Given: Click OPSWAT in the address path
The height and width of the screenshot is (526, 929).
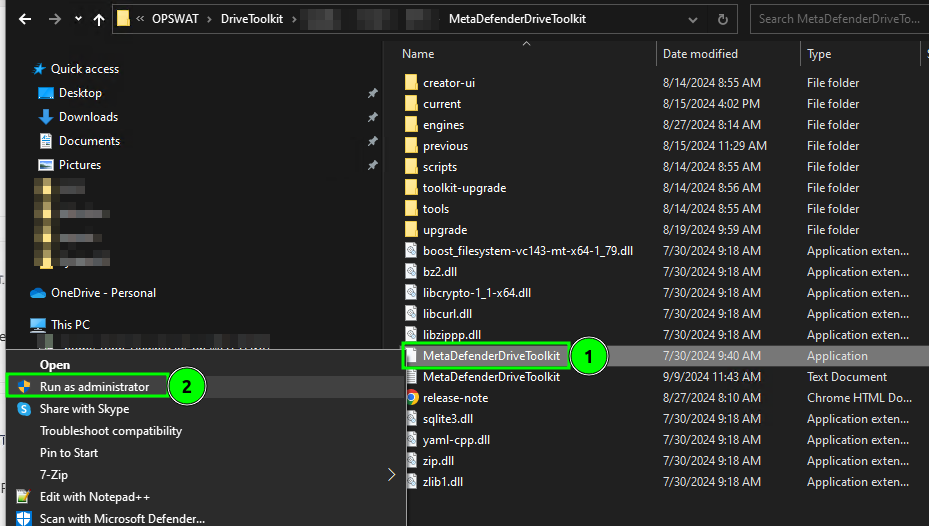Looking at the screenshot, I should tap(175, 19).
